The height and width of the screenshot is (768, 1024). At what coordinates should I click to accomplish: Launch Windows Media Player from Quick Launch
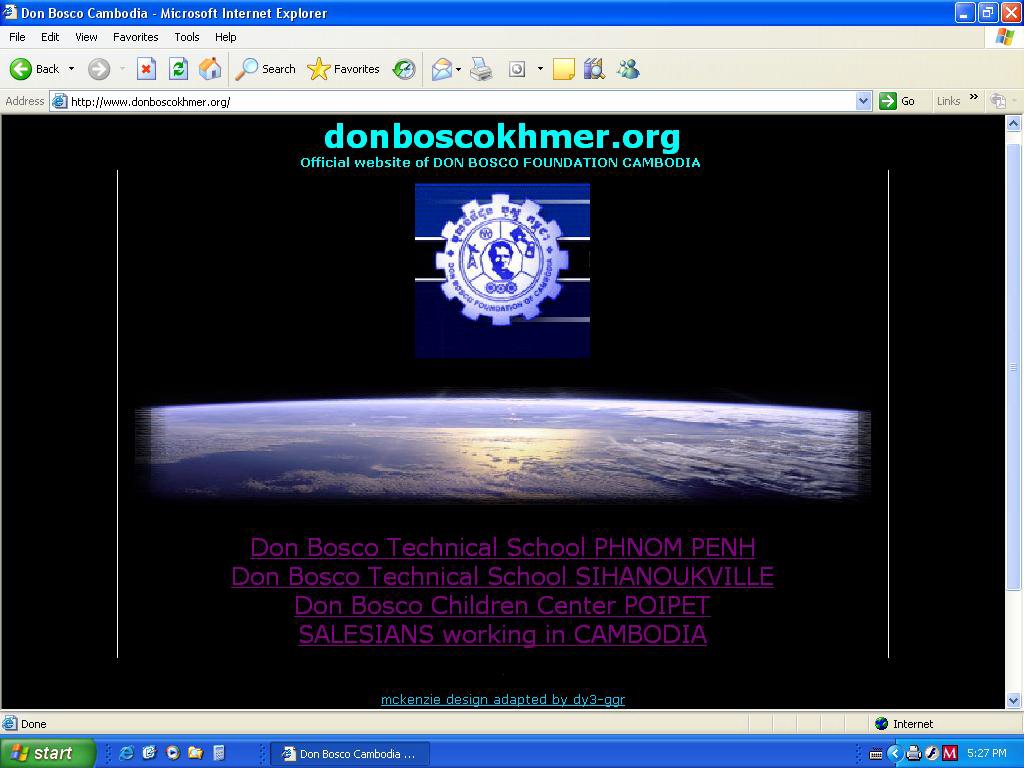(173, 753)
